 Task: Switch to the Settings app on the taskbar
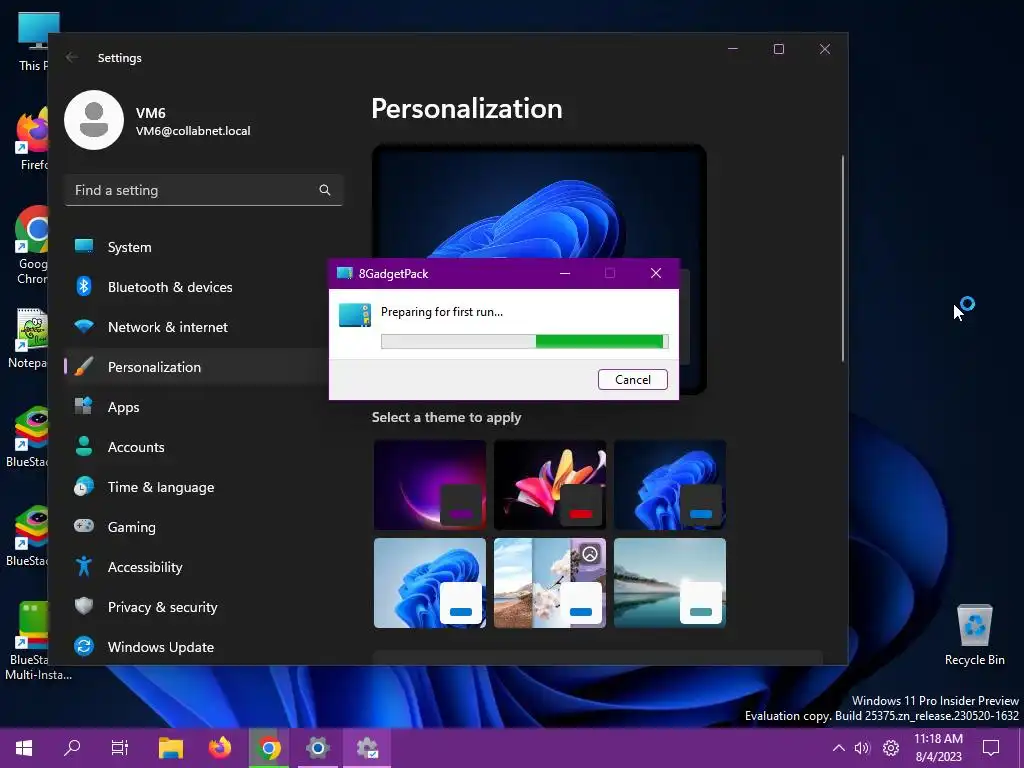317,748
